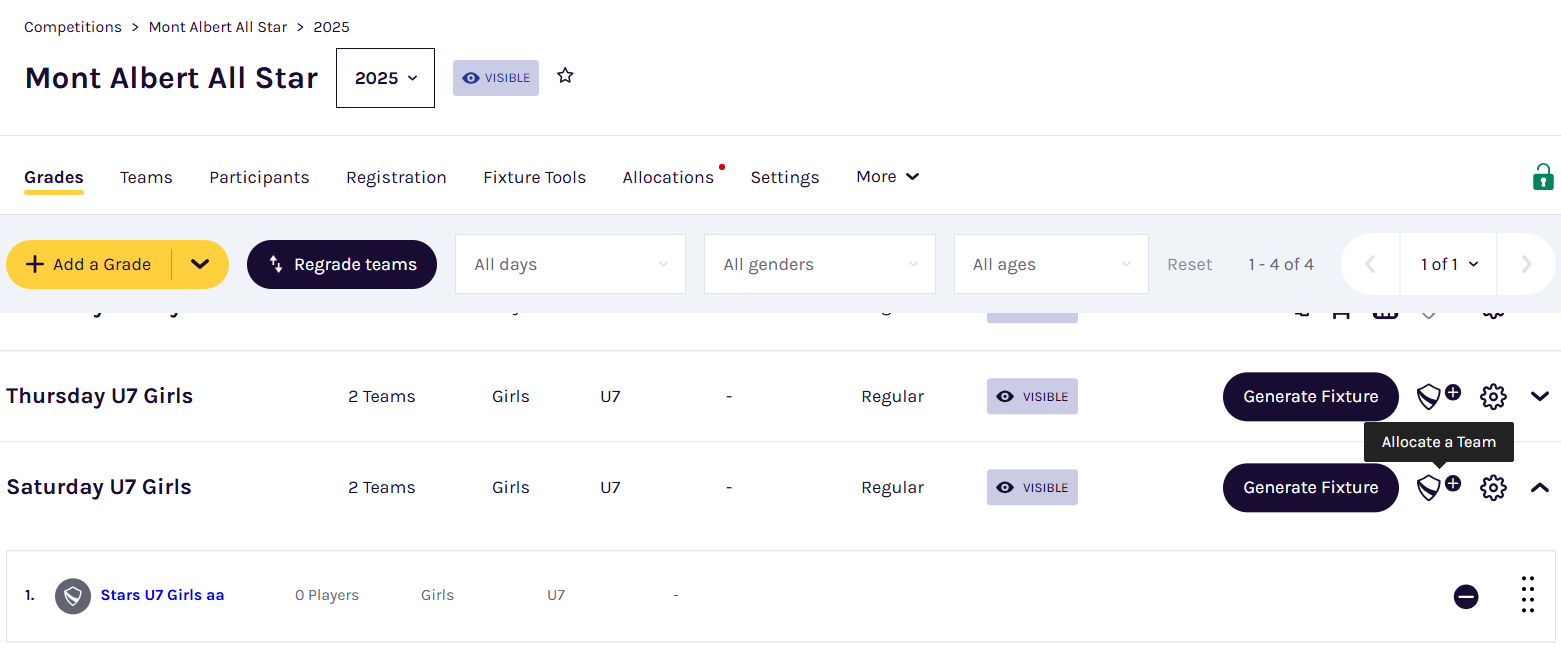Click the Mont Albert All Star page title

point(171,78)
